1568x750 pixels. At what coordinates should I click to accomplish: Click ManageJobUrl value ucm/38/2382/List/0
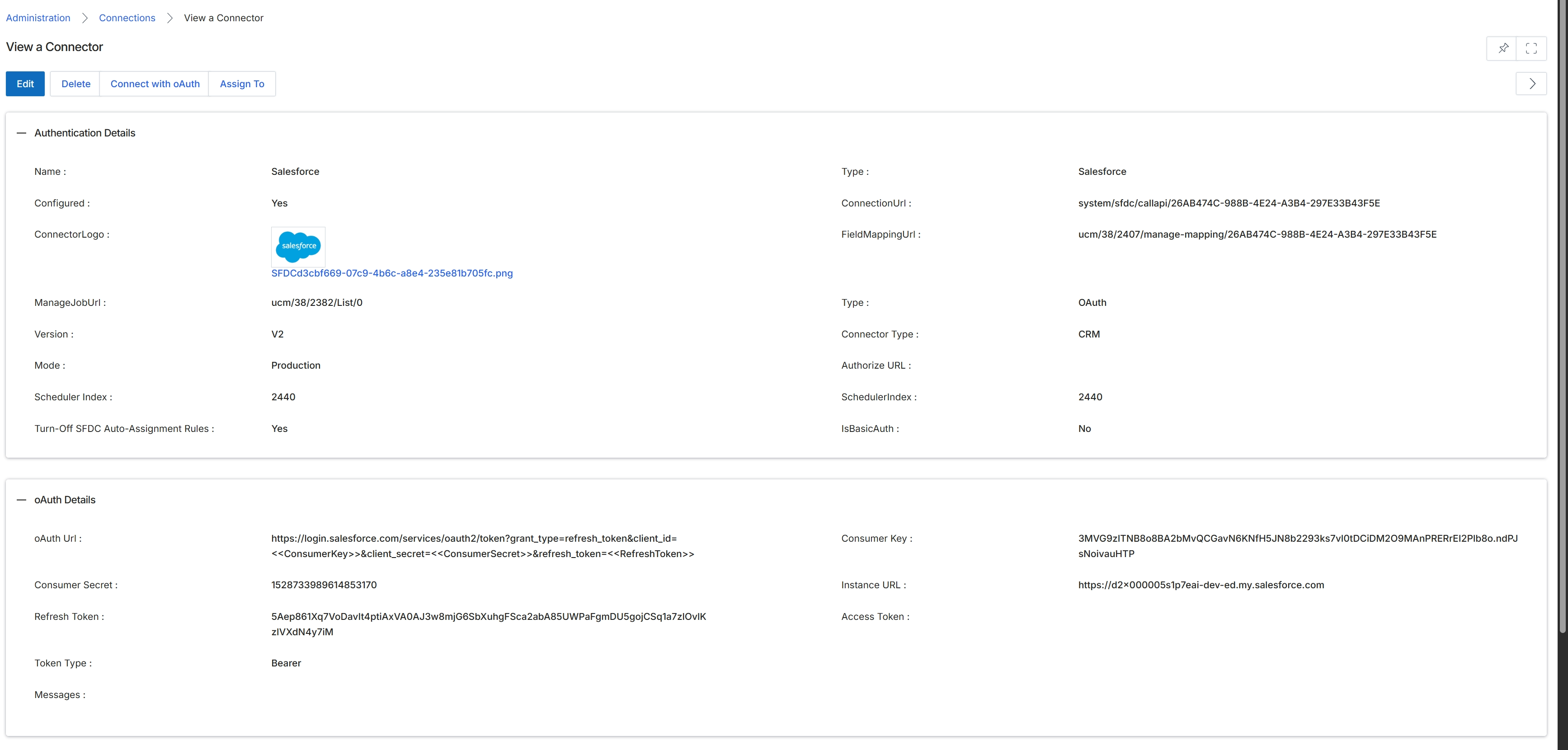(316, 302)
